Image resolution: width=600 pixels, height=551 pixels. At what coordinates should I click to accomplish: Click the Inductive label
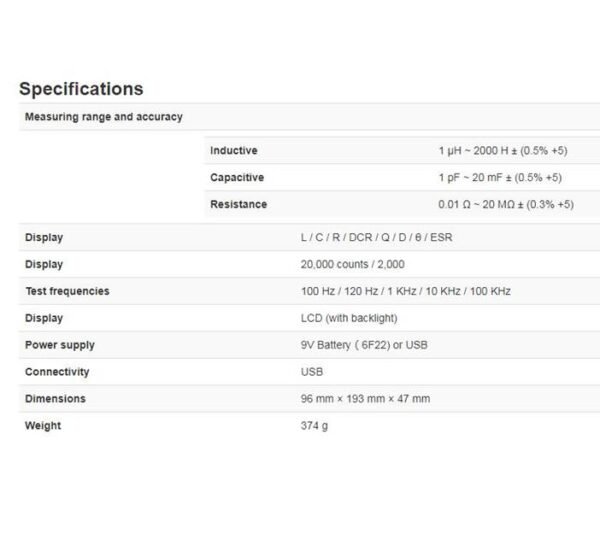(x=233, y=150)
